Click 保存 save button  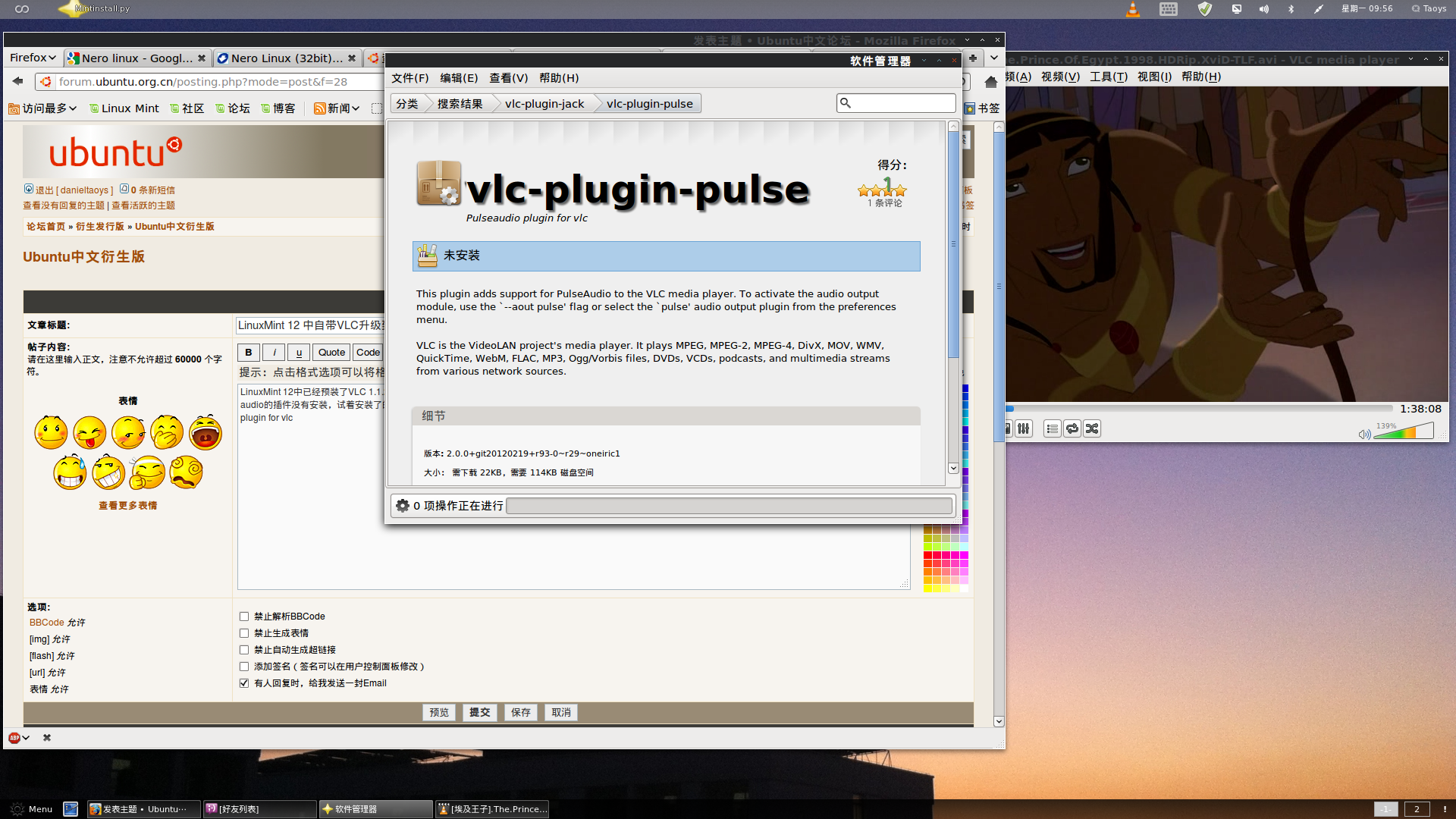(521, 713)
